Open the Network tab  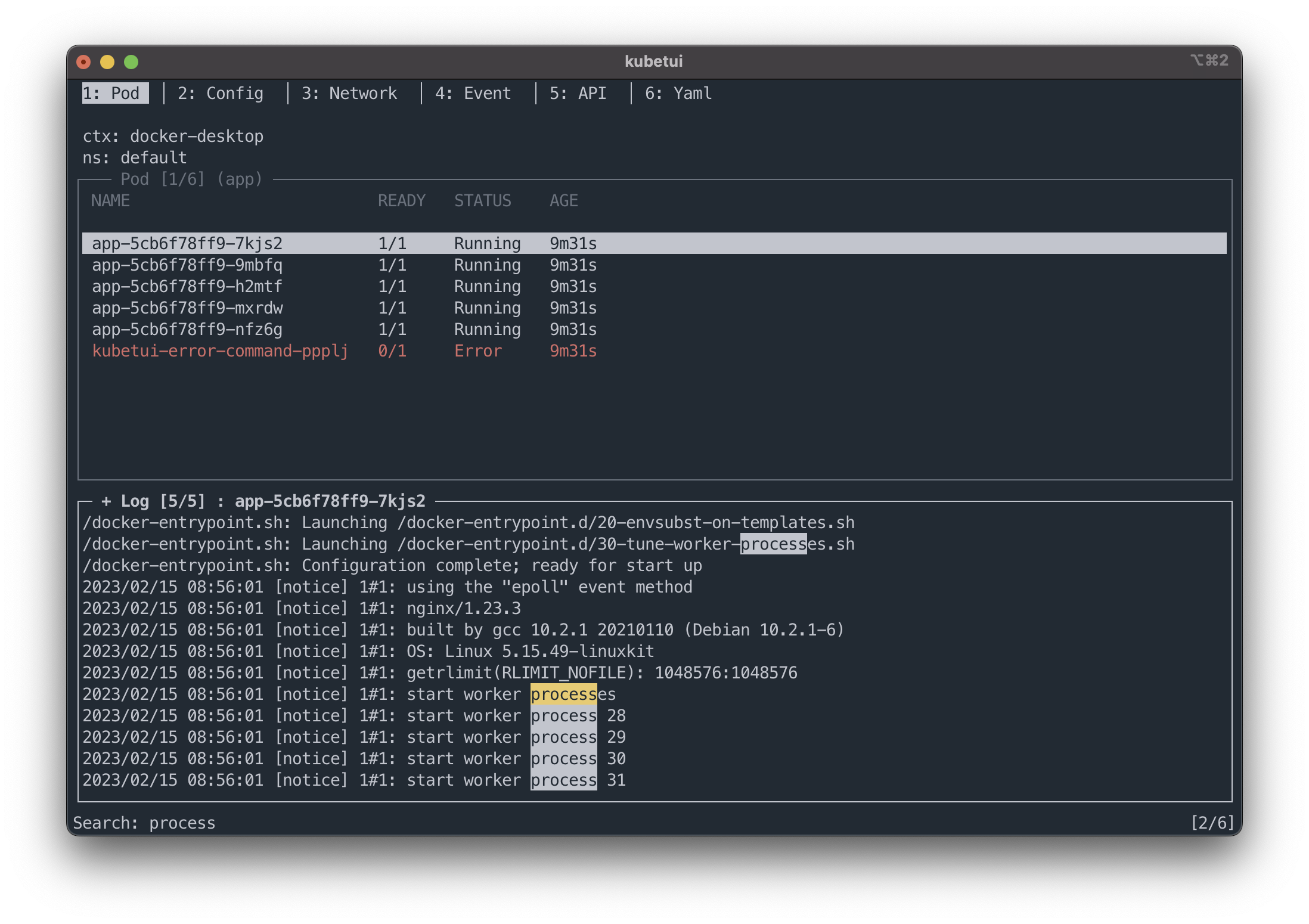point(349,94)
